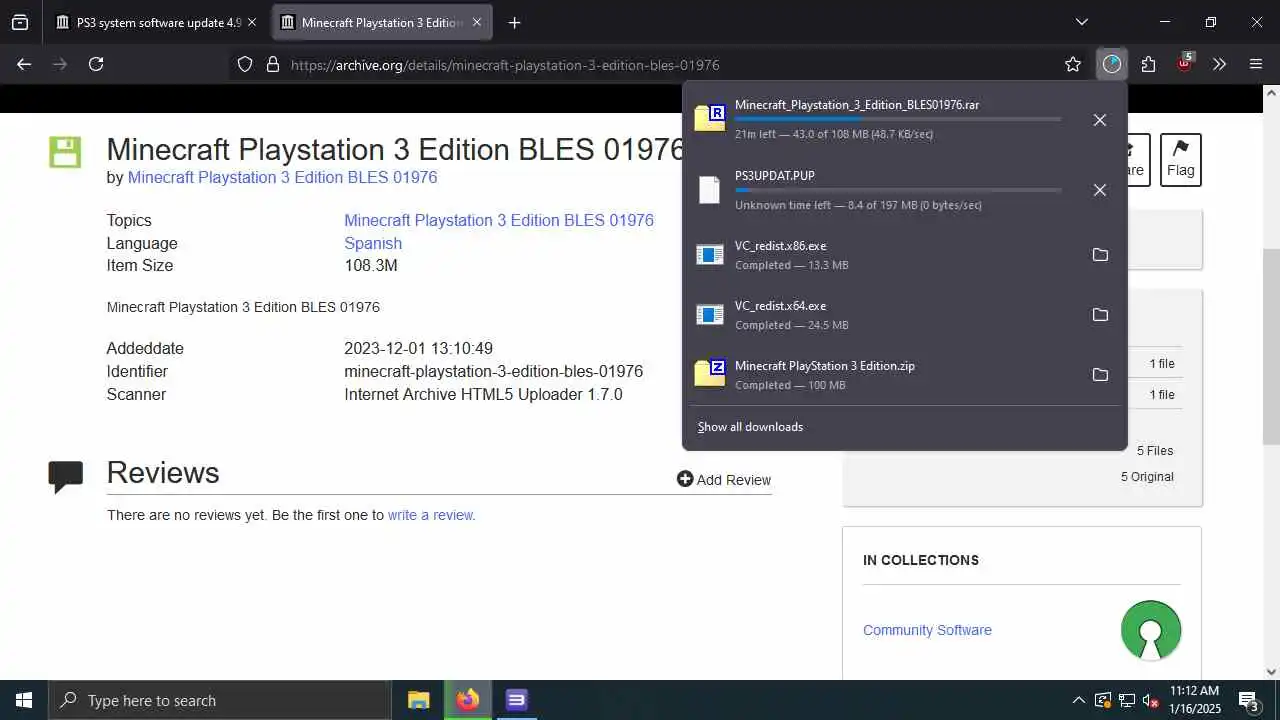The width and height of the screenshot is (1280, 720).
Task: Show hidden system tray icons
Action: (x=1078, y=700)
